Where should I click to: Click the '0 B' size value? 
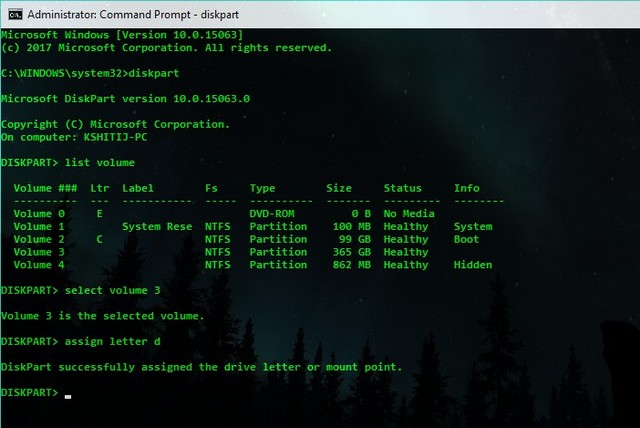coord(361,214)
